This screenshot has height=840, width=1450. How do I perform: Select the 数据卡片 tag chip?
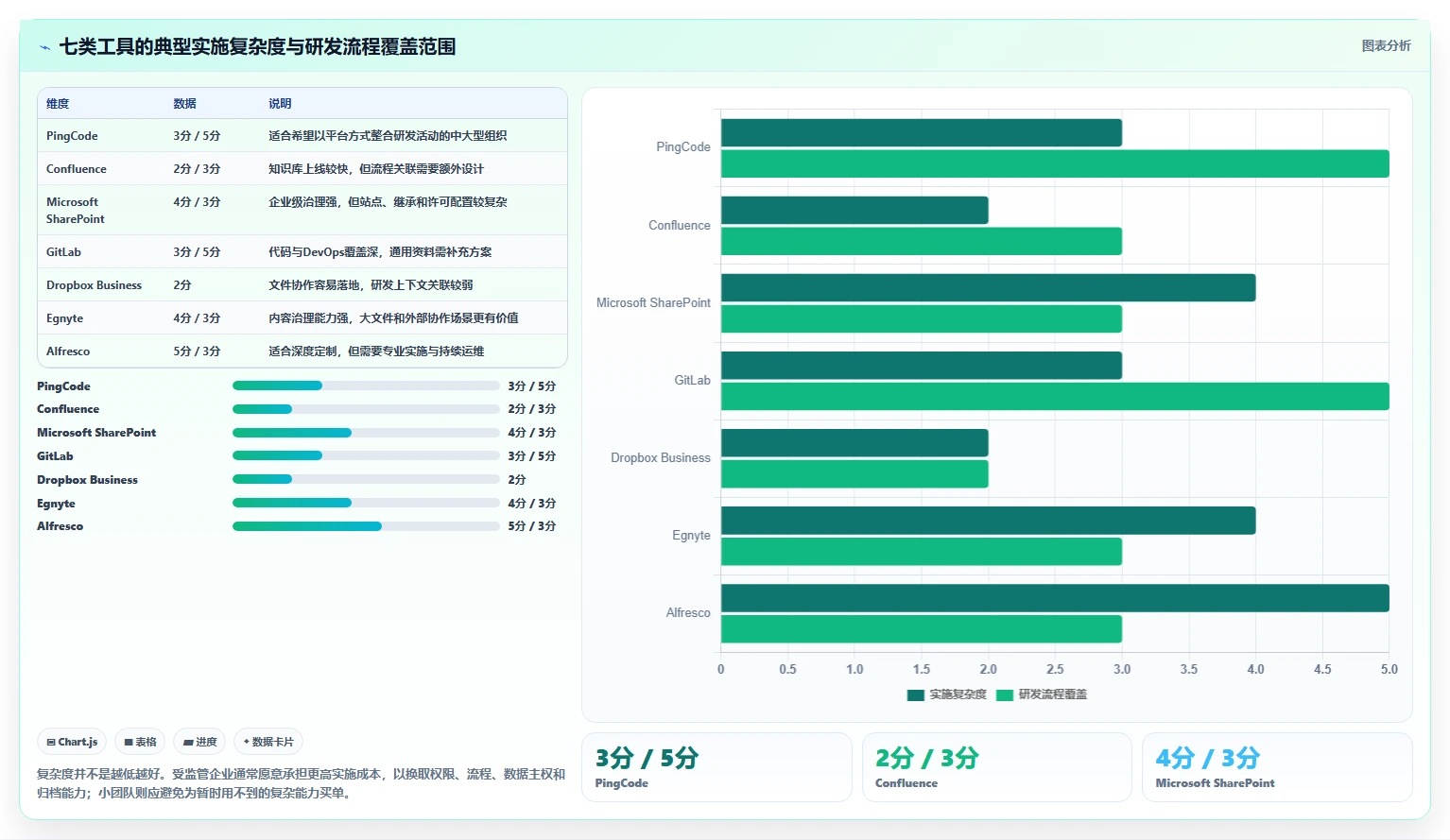268,742
